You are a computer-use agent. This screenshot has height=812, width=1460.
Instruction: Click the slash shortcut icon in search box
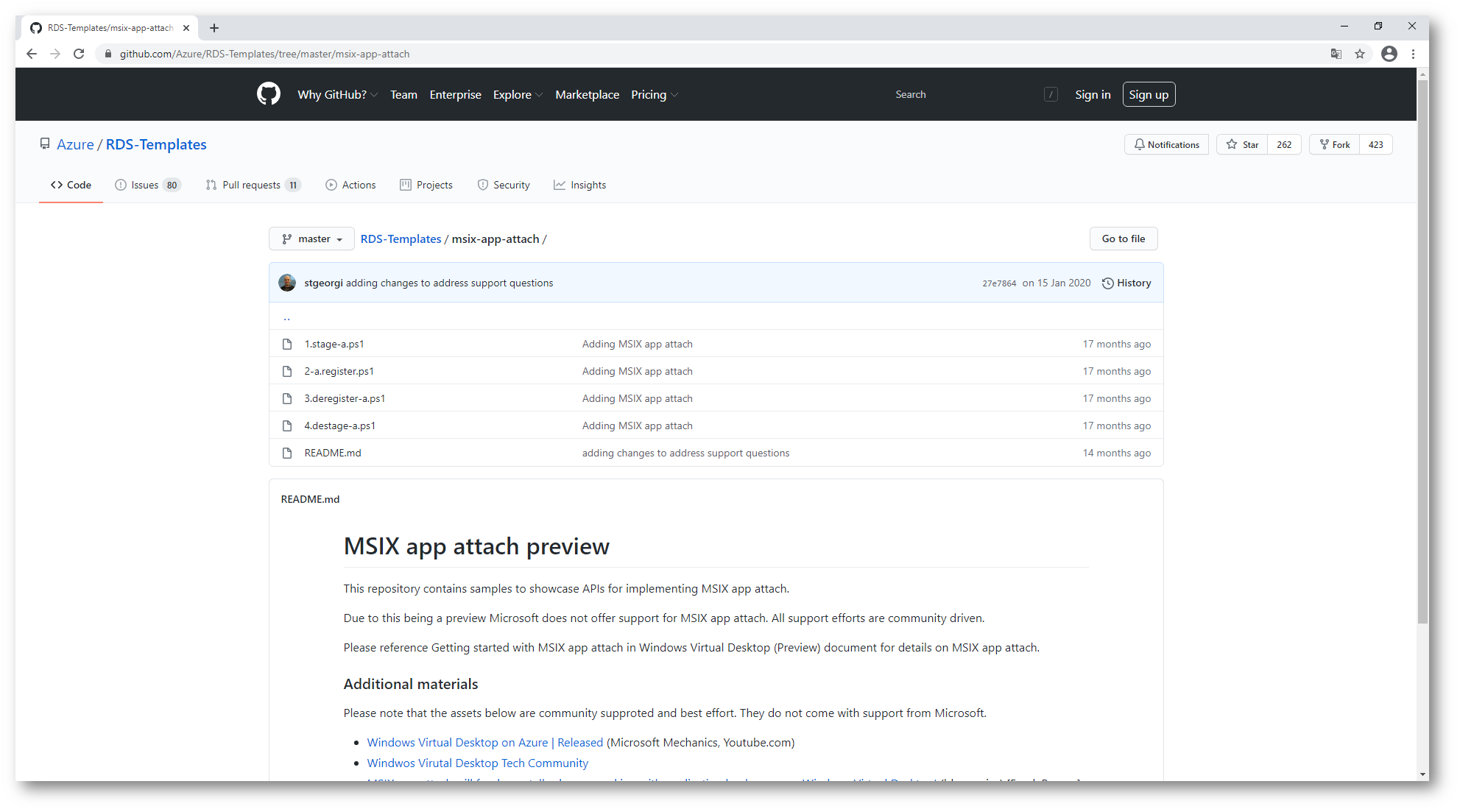1051,94
